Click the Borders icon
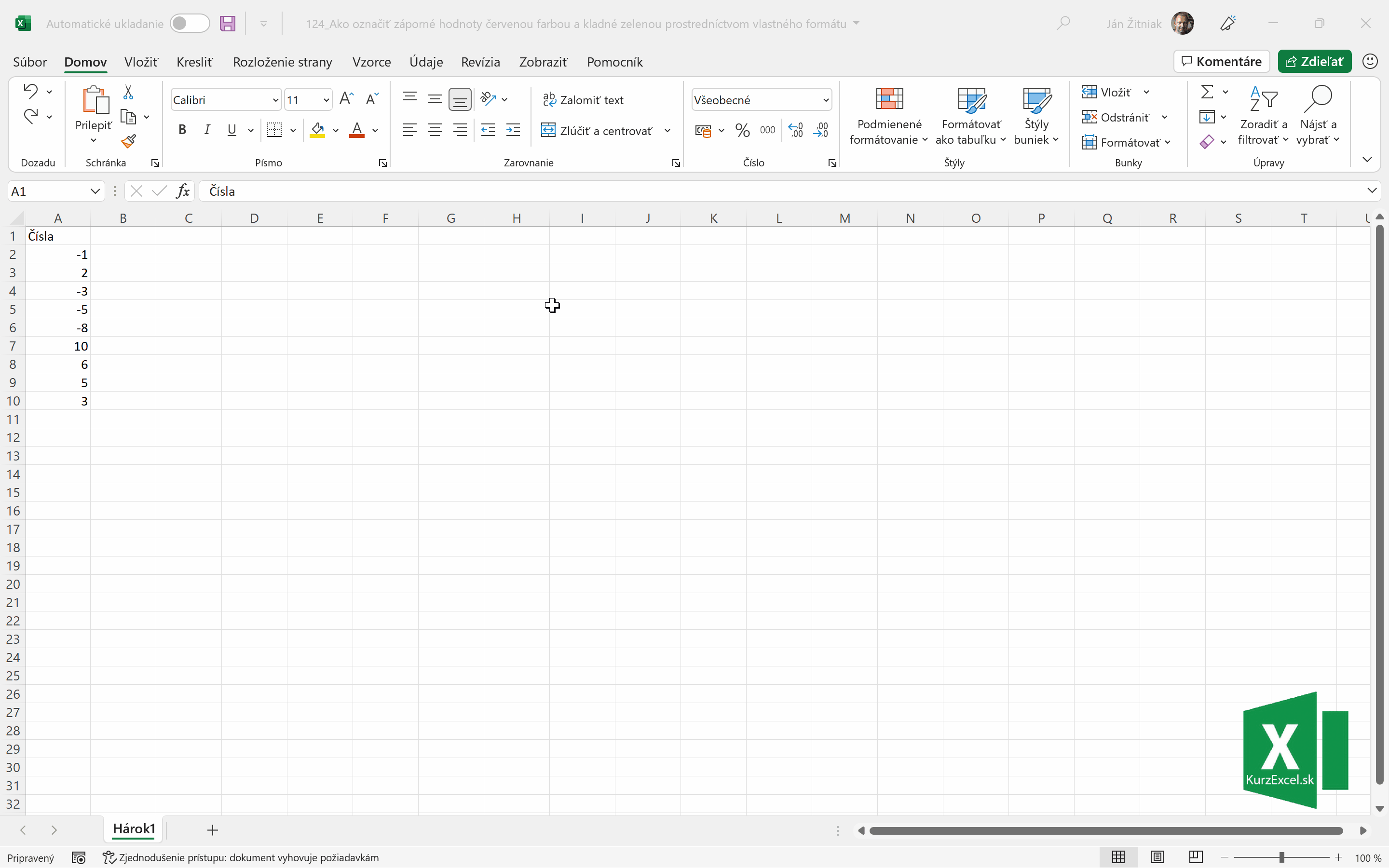Viewport: 1389px width, 868px height. pos(274,130)
